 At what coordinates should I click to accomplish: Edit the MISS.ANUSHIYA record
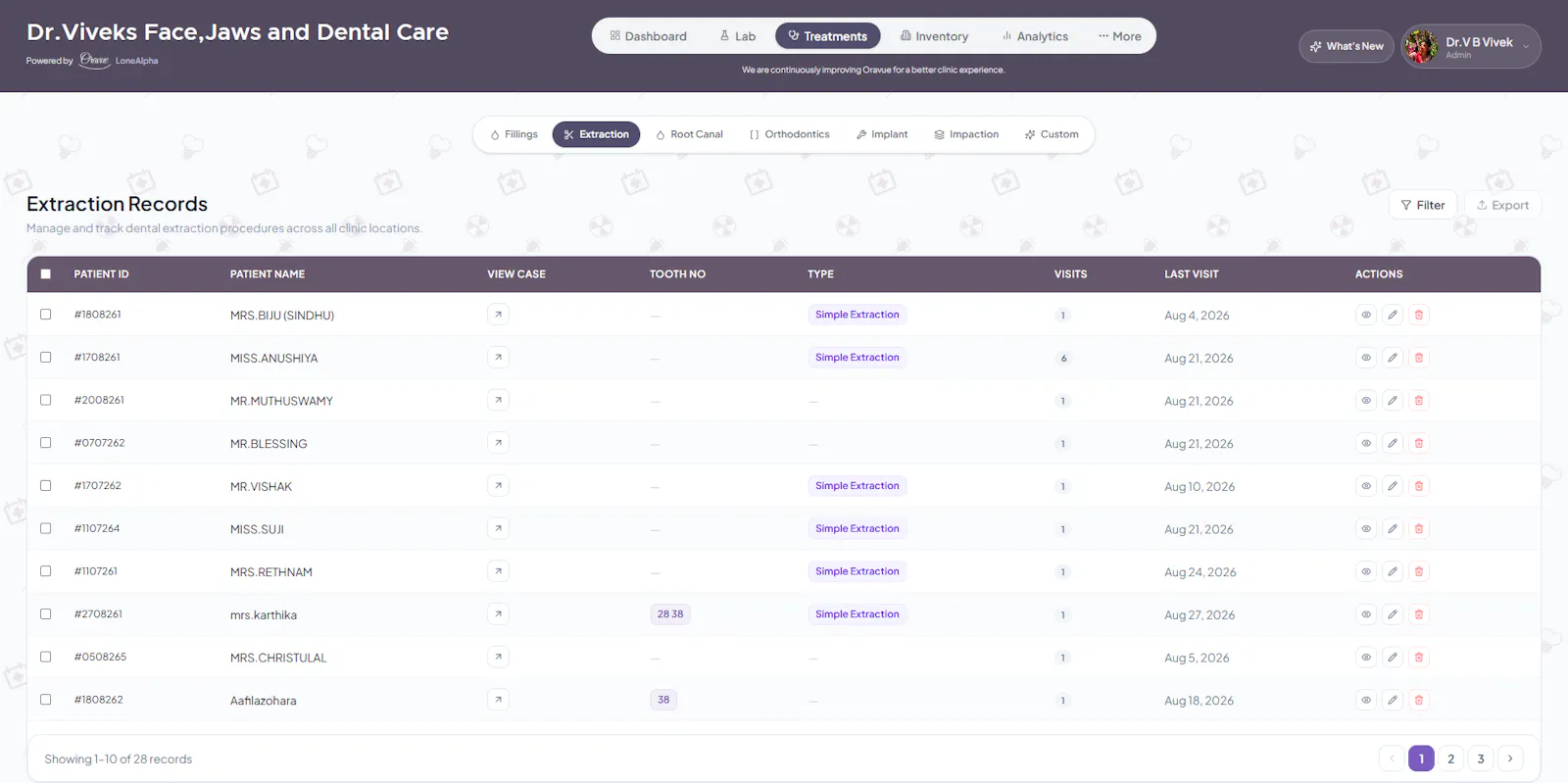1393,358
